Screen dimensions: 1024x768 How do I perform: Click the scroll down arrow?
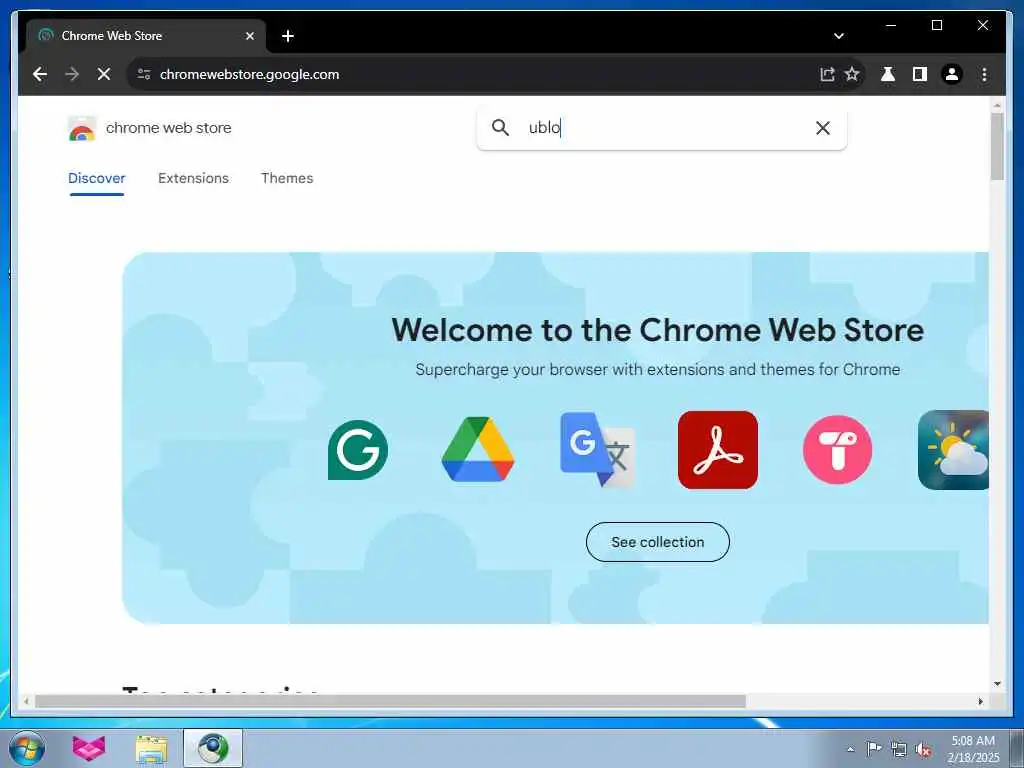coord(997,684)
